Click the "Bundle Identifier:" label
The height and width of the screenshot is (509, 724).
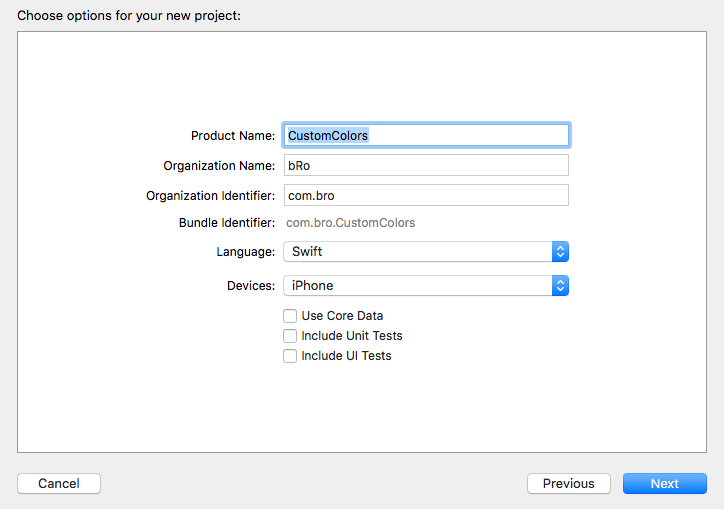tap(227, 223)
